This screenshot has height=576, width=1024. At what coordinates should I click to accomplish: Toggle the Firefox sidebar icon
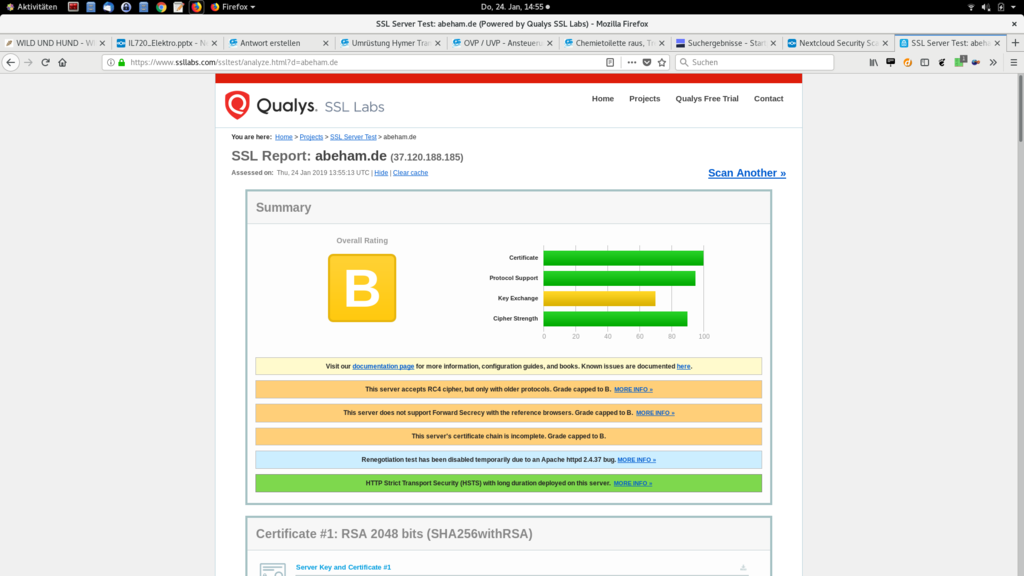pyautogui.click(x=925, y=62)
